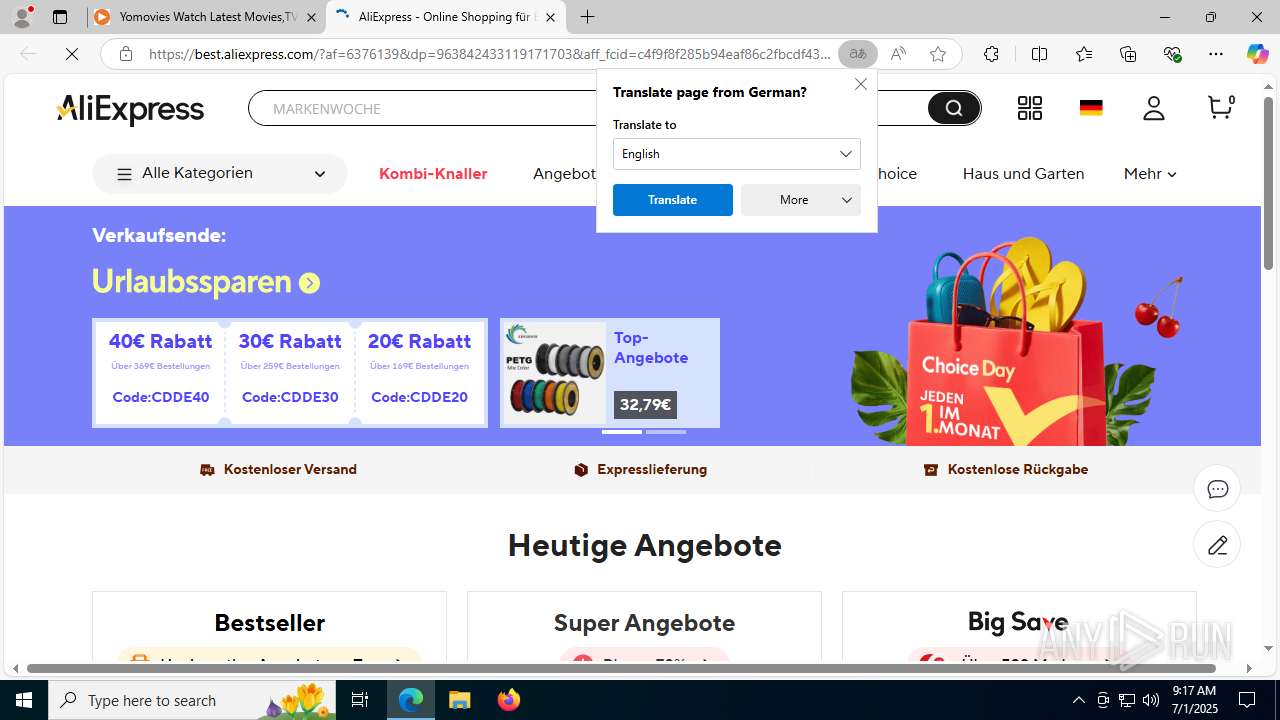This screenshot has width=1280, height=720.
Task: Click Expresslieferung text
Action: (652, 469)
